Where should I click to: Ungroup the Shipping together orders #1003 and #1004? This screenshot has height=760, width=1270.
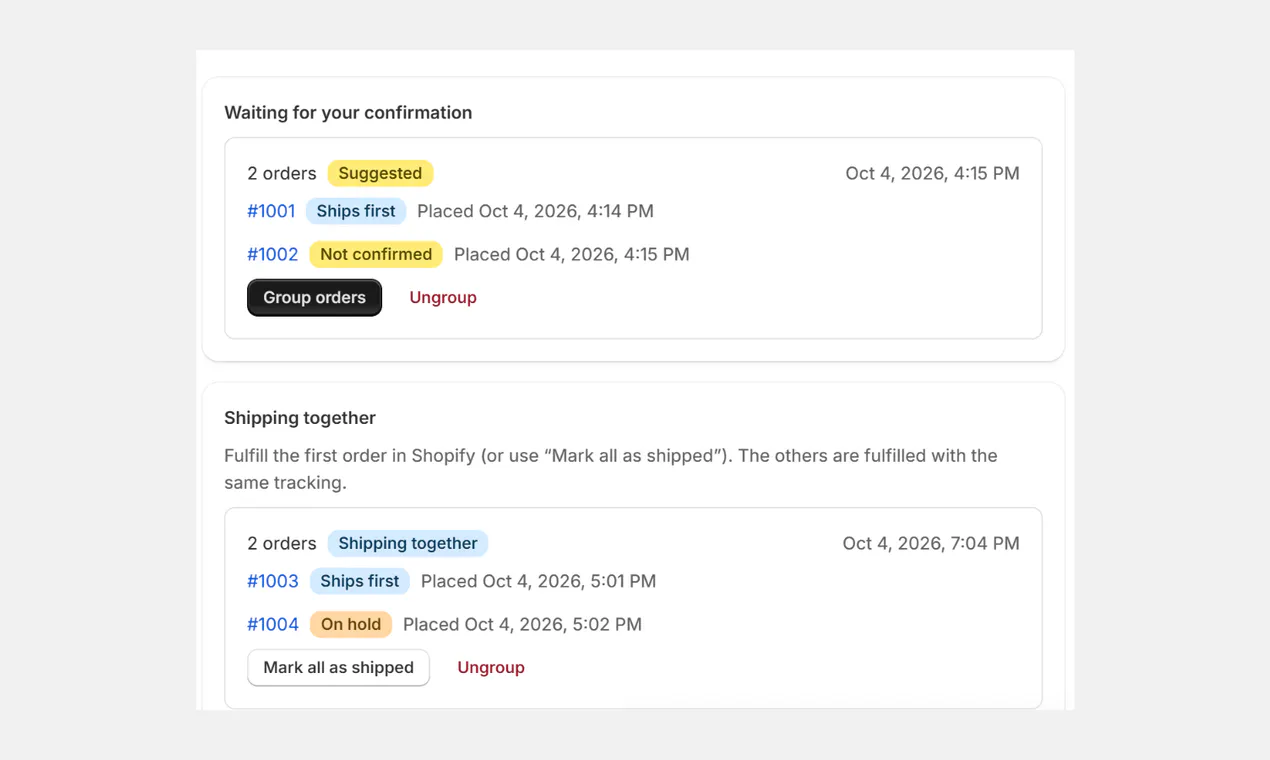491,667
